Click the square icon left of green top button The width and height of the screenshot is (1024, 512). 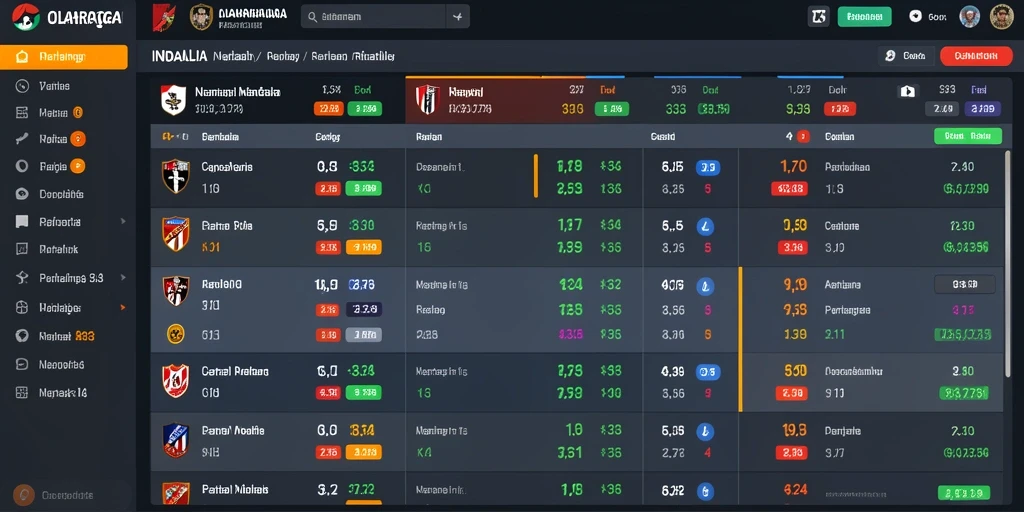coord(818,17)
